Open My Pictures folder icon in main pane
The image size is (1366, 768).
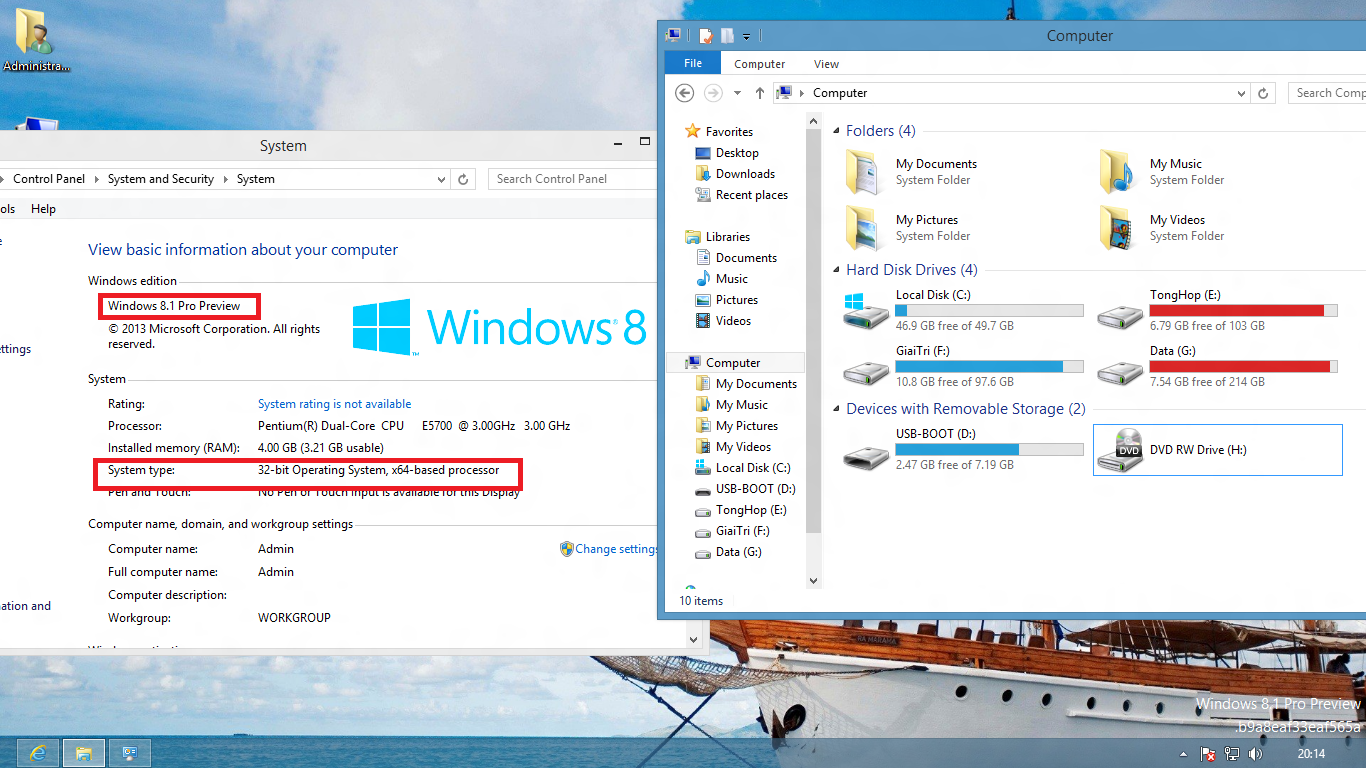pos(864,227)
